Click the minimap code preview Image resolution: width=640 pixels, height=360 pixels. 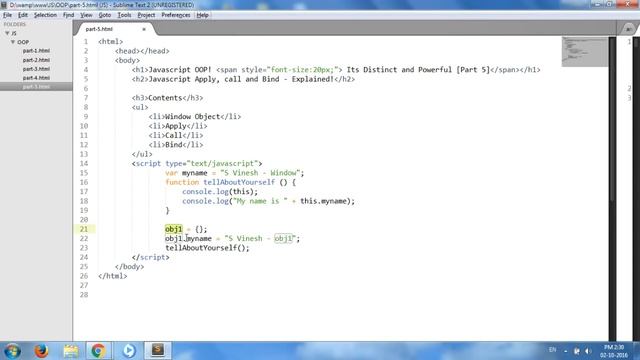coord(584,51)
